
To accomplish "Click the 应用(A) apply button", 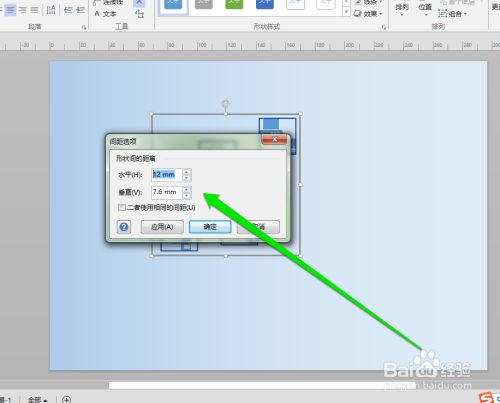I will click(162, 227).
